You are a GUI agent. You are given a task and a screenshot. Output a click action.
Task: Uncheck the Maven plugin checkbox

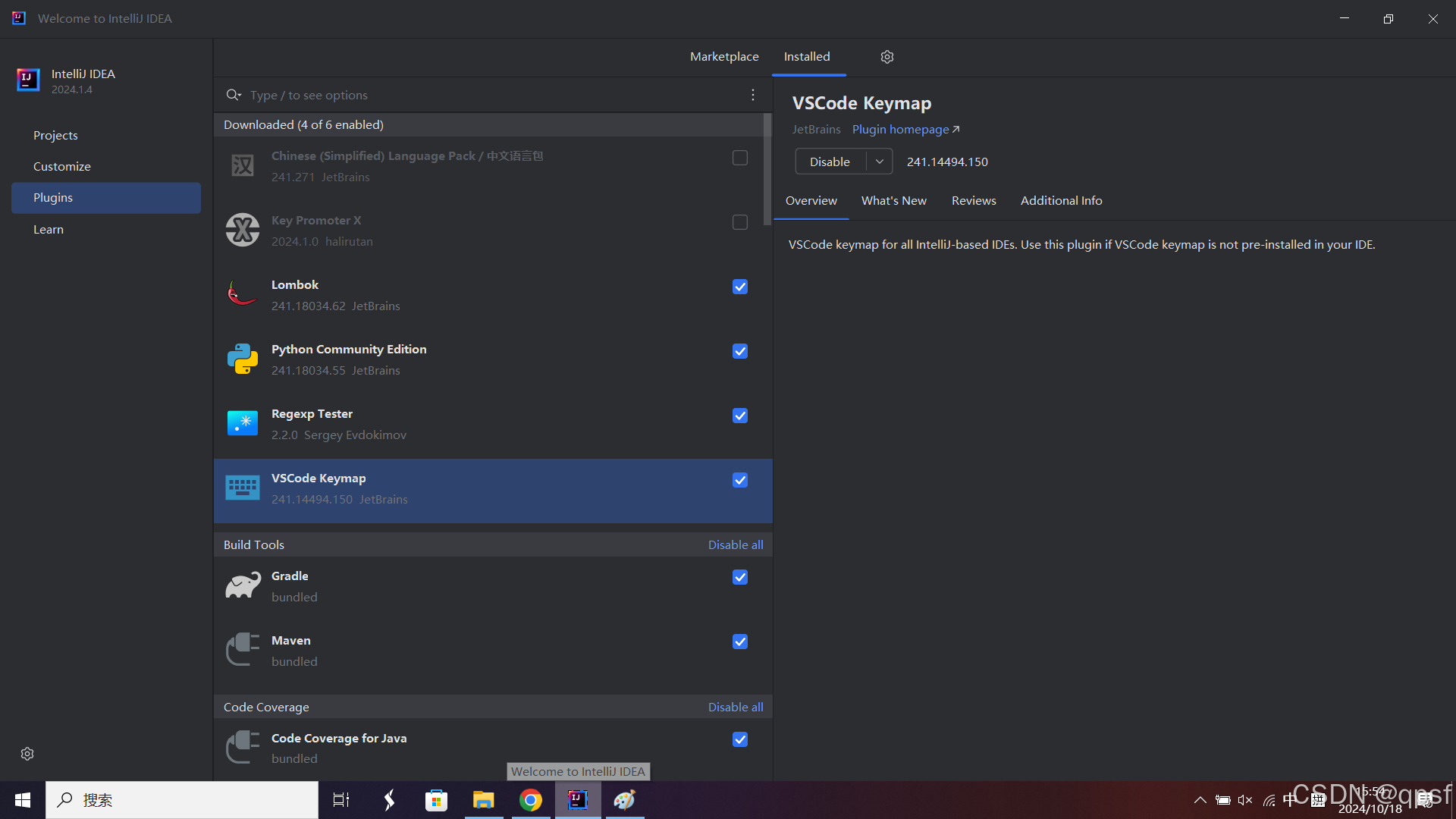click(740, 642)
